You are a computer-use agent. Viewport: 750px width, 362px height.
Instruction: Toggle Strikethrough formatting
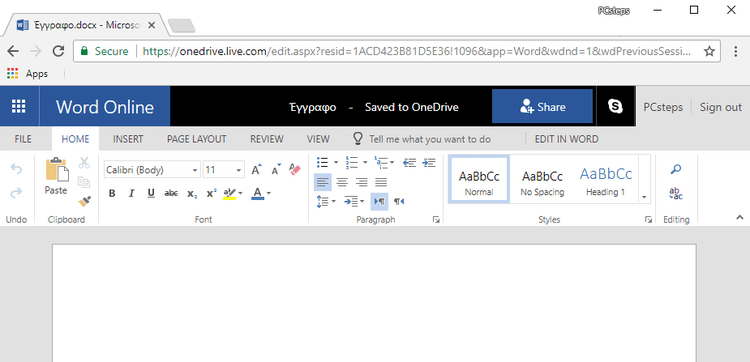coord(171,193)
